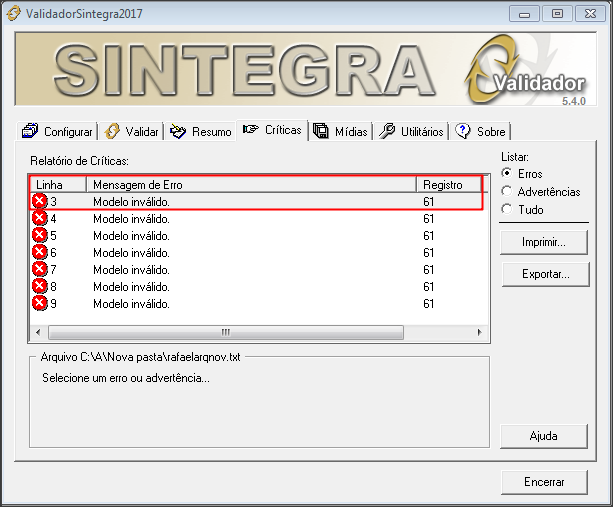
Task: Click Registro value 61 on line 5
Action: 428,236
